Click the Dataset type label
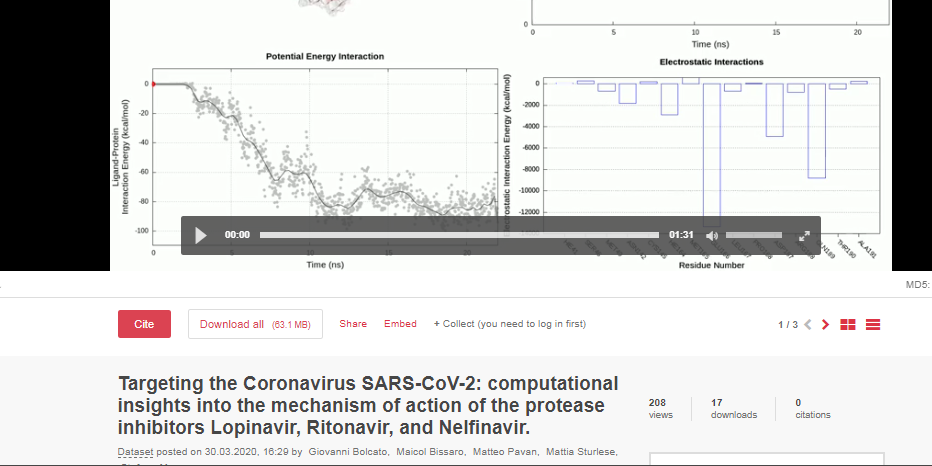932x466 pixels. [x=136, y=452]
